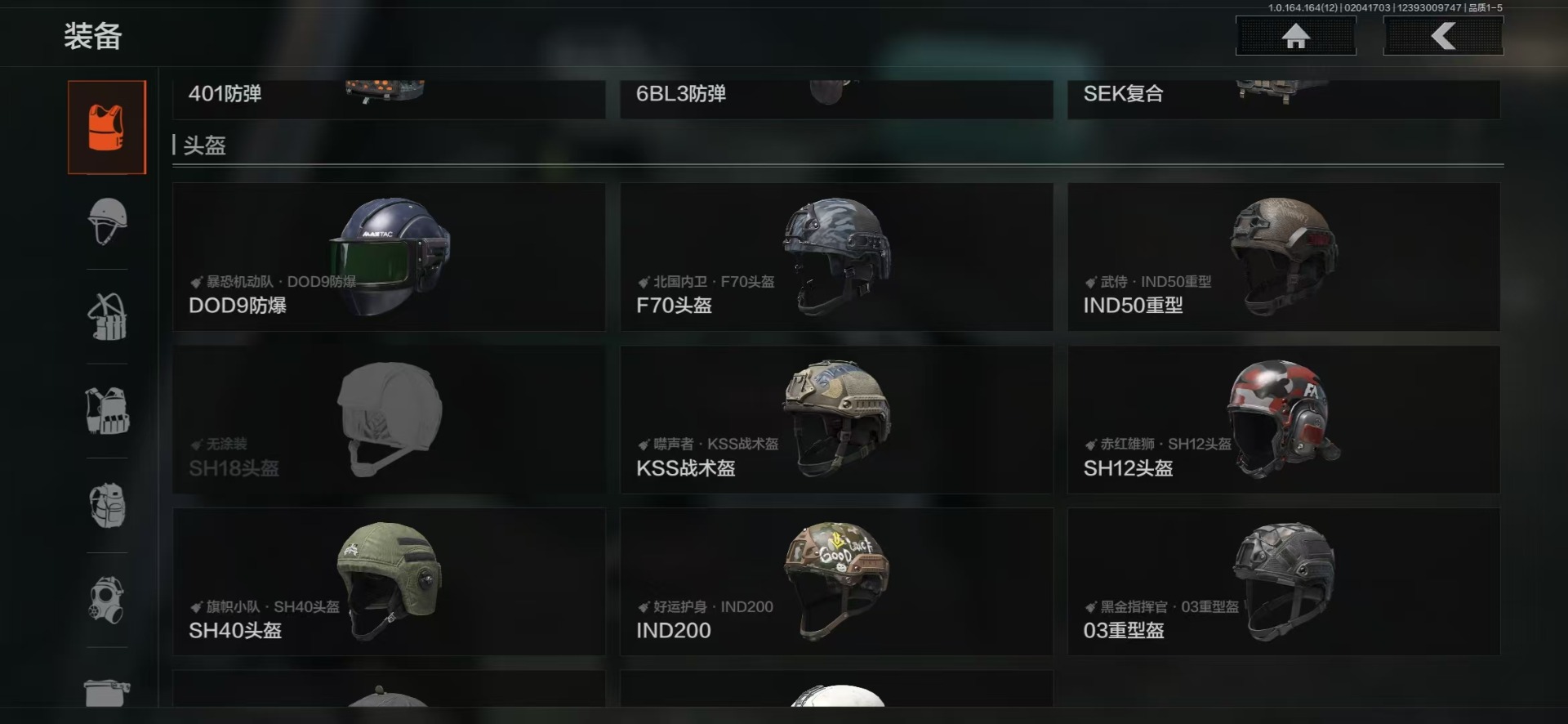Select the 03重型盔 helmet card
The height and width of the screenshot is (724, 1568).
point(1284,582)
